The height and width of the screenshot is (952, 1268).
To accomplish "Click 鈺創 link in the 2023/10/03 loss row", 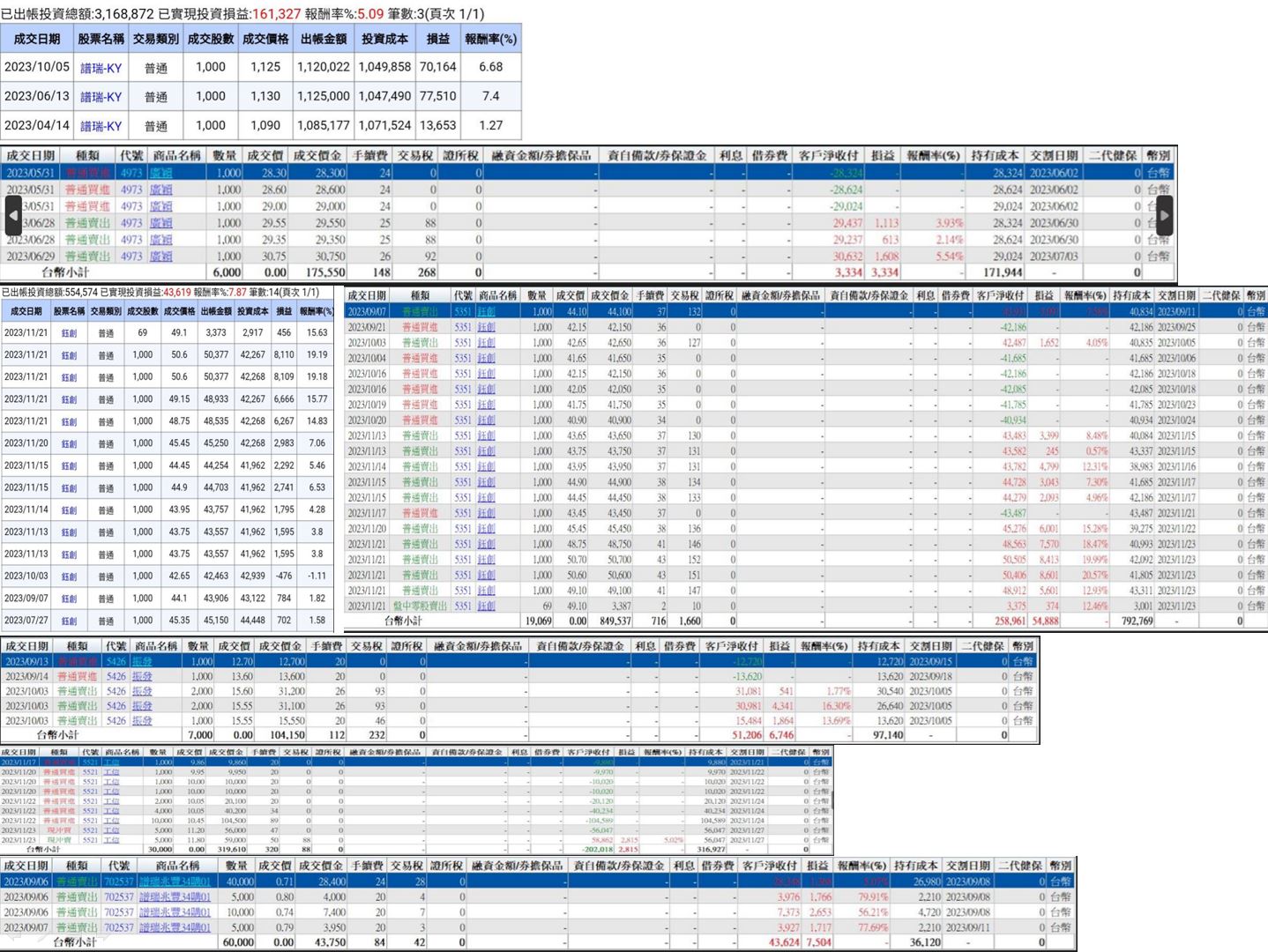I will (69, 576).
